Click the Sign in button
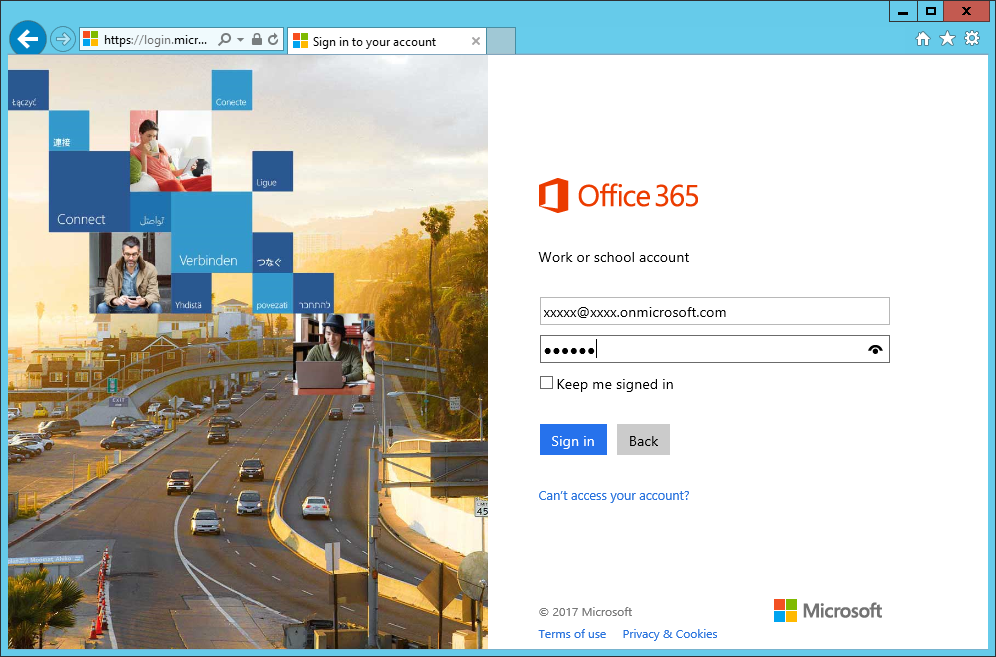The height and width of the screenshot is (657, 996). click(573, 440)
